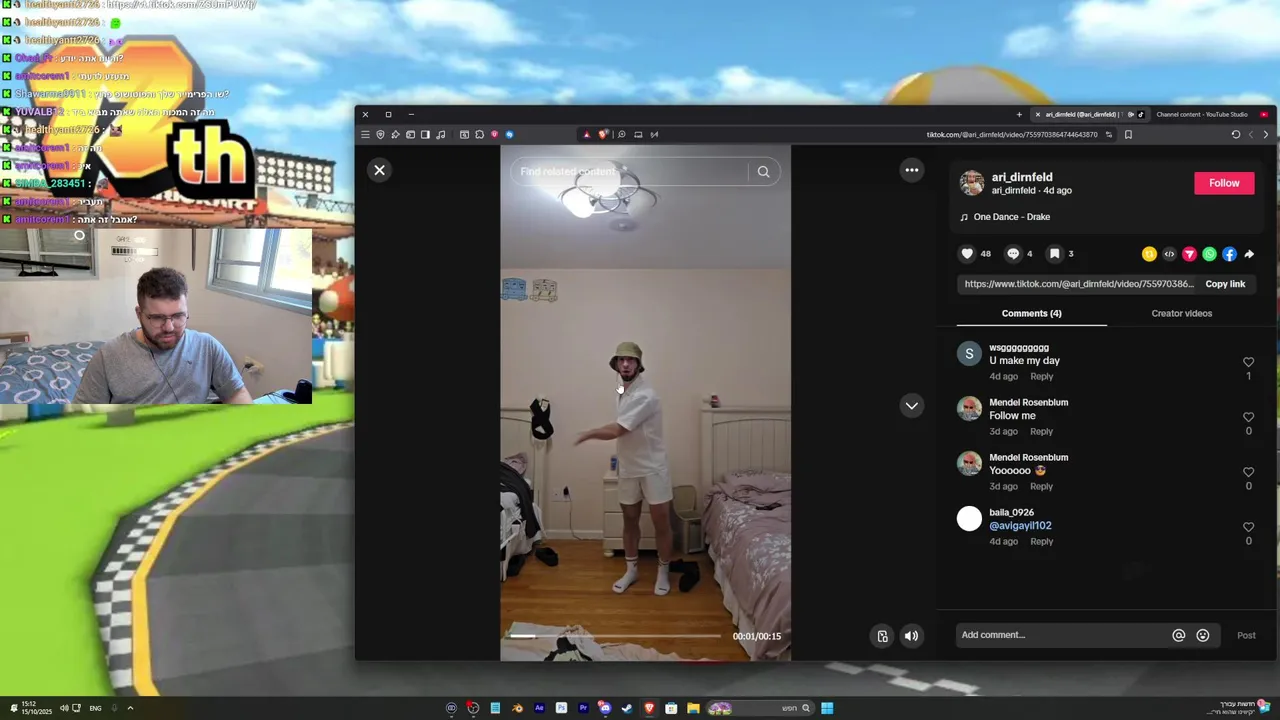Image resolution: width=1280 pixels, height=720 pixels.
Task: Like baila_0926's comment heart
Action: [x=1248, y=527]
